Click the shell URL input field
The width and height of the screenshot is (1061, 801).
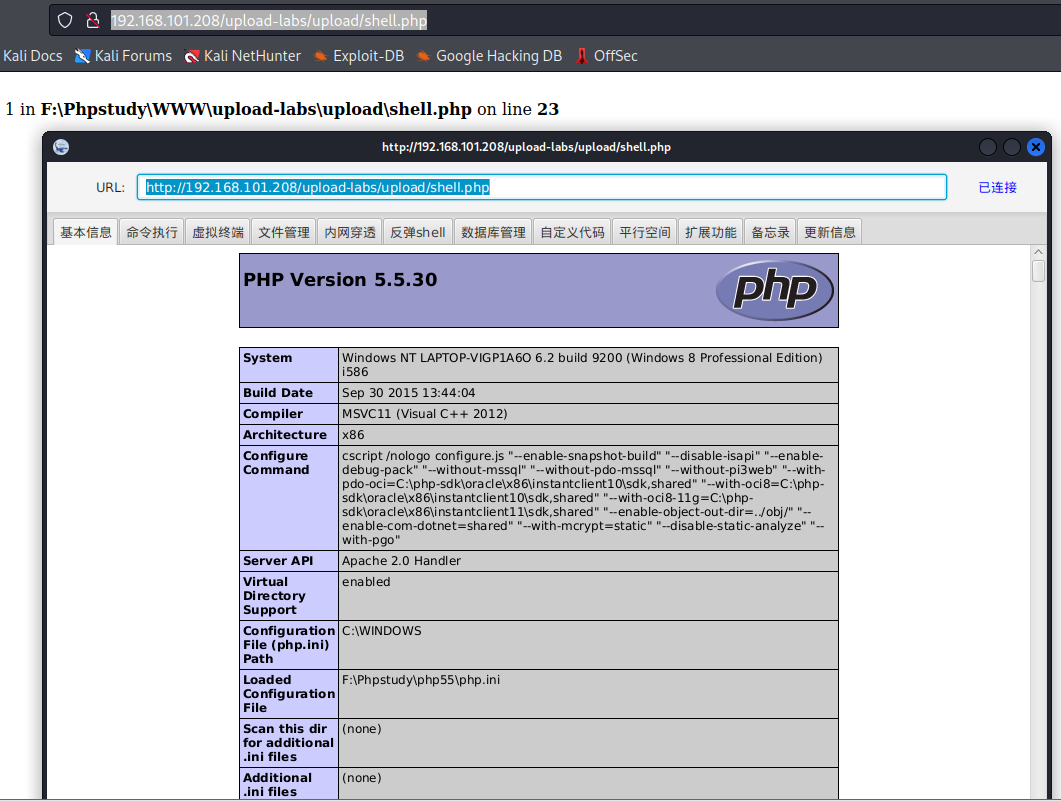tap(541, 187)
